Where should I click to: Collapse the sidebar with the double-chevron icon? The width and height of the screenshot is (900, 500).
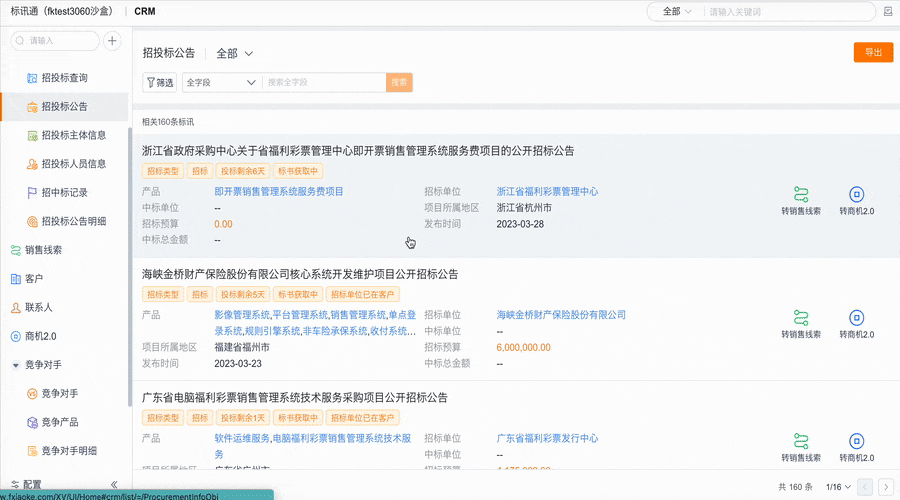point(114,485)
